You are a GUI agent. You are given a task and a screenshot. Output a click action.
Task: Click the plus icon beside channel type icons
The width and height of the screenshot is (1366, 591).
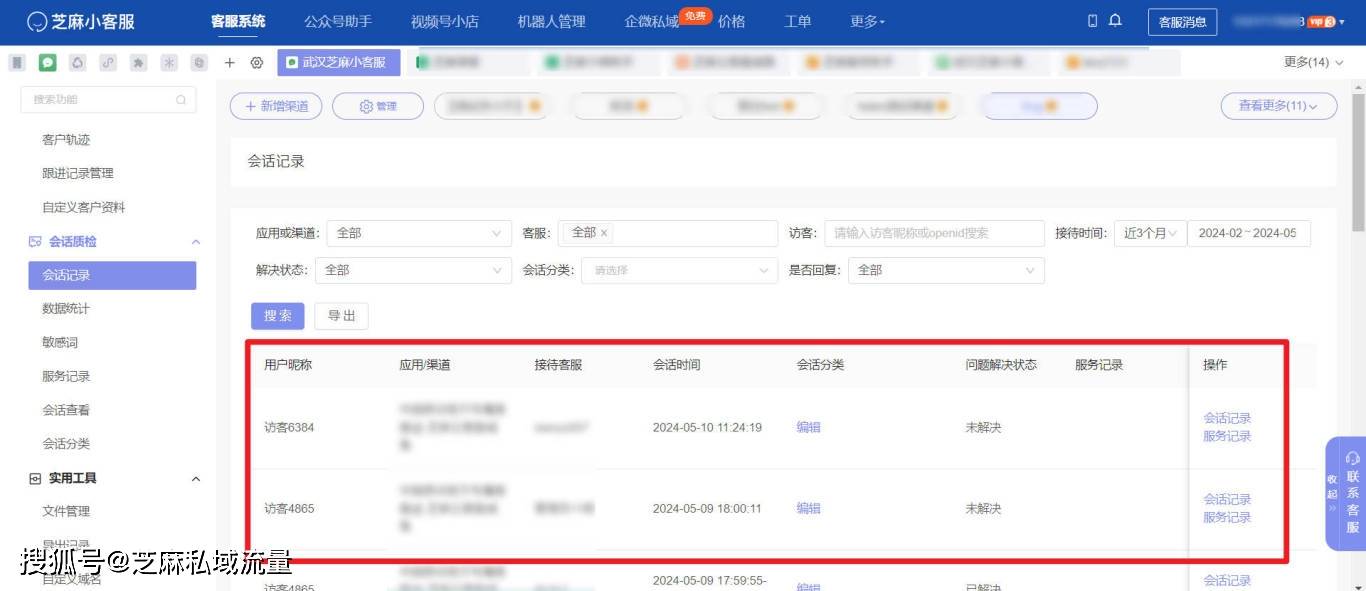(229, 62)
